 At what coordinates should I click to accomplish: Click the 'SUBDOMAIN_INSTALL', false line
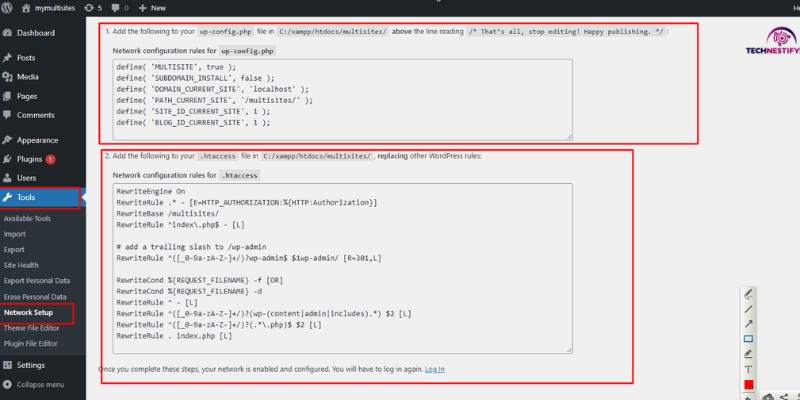coord(195,78)
